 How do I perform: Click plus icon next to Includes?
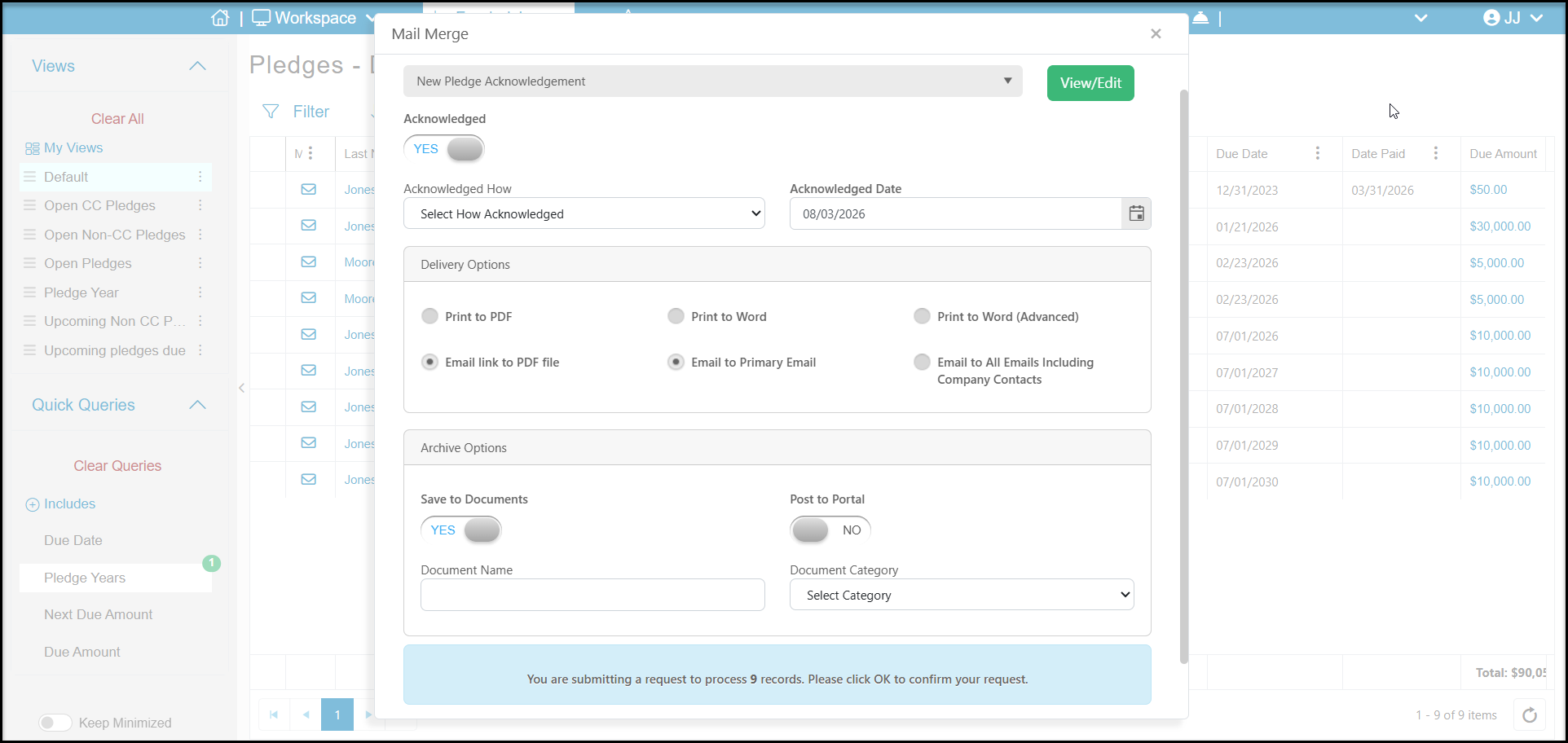[33, 504]
